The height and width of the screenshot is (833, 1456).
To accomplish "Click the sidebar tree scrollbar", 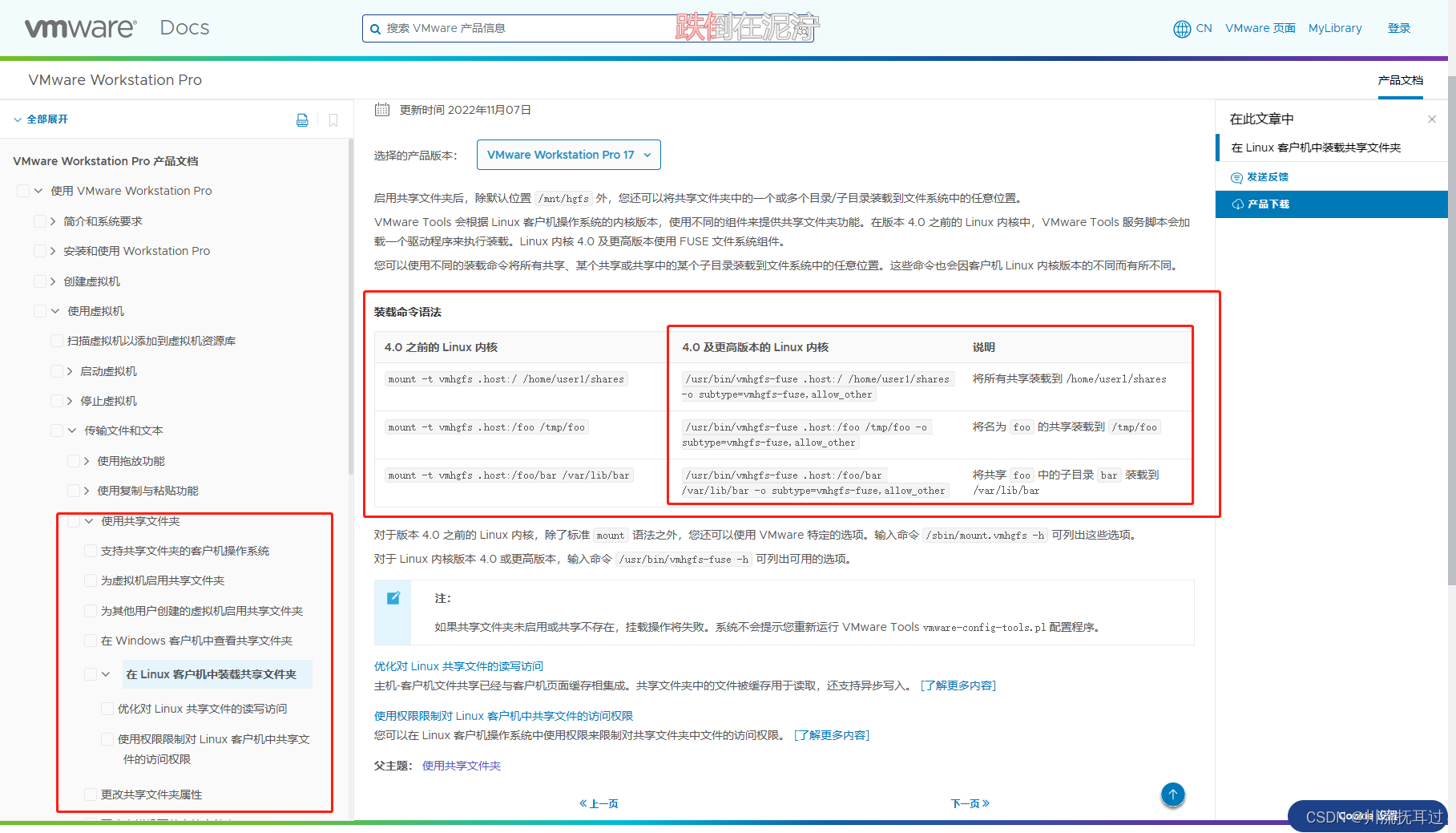I will coord(351,305).
